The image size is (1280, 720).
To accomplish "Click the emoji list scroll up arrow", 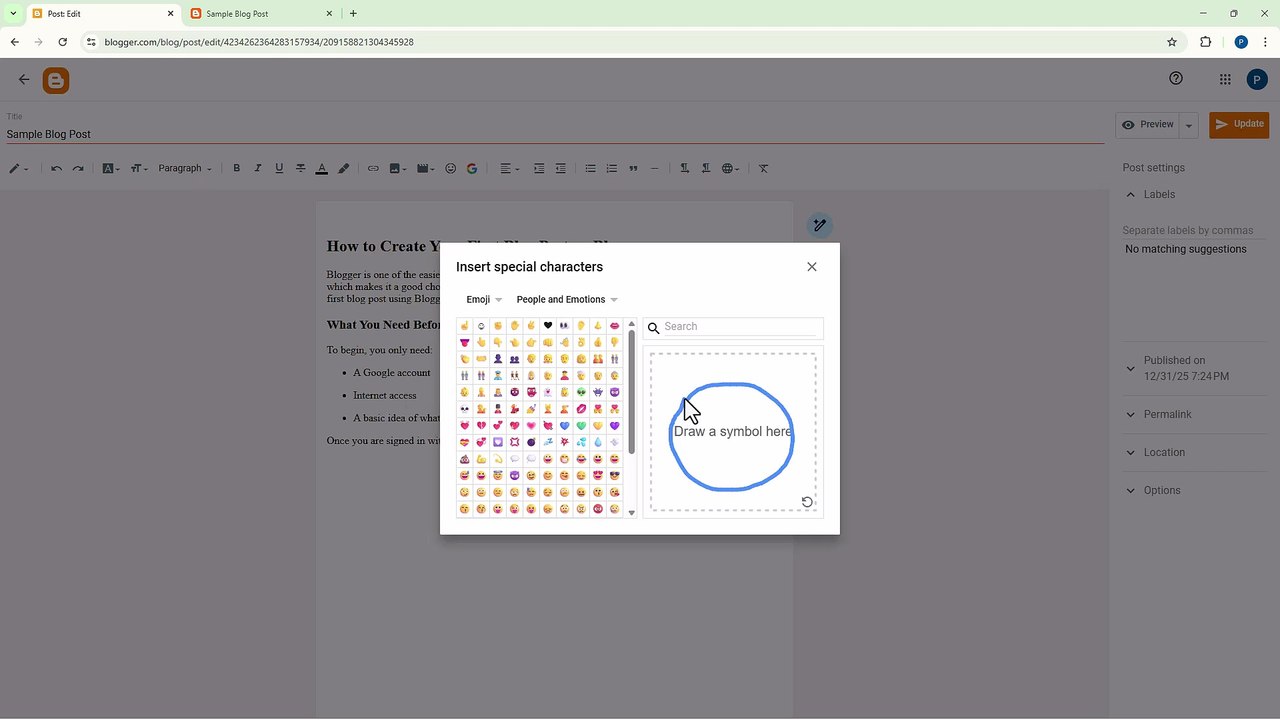I will tap(631, 324).
